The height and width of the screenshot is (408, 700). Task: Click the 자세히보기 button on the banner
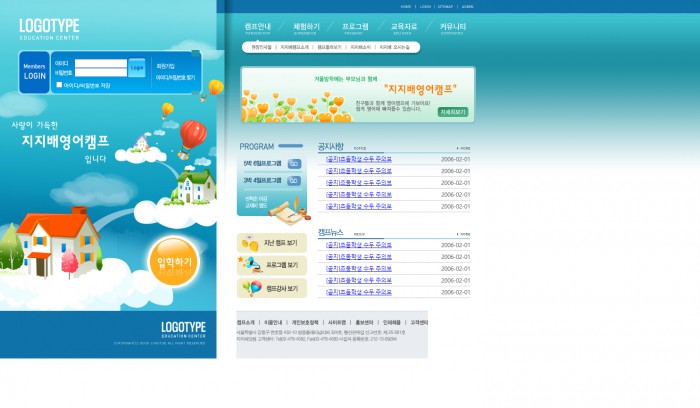(x=452, y=112)
